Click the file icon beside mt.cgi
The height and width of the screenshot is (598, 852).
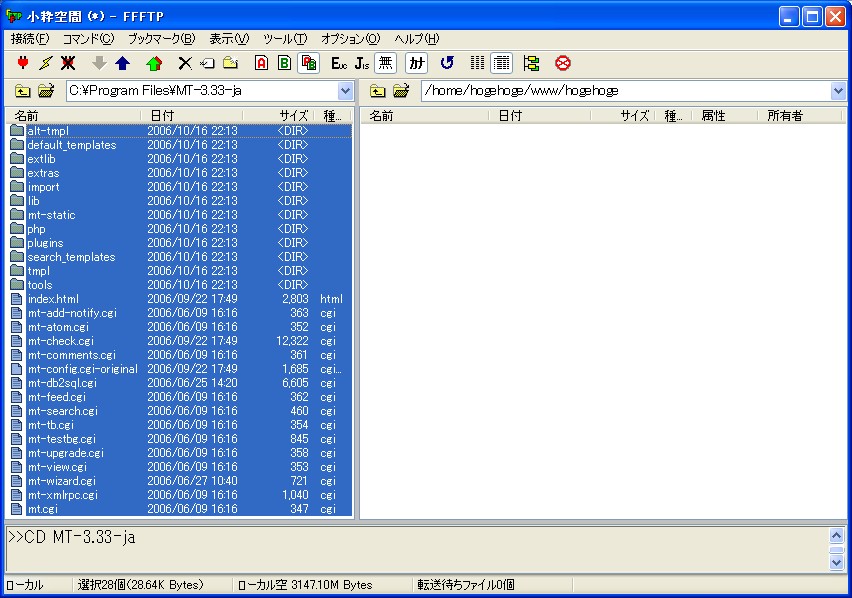coord(17,509)
